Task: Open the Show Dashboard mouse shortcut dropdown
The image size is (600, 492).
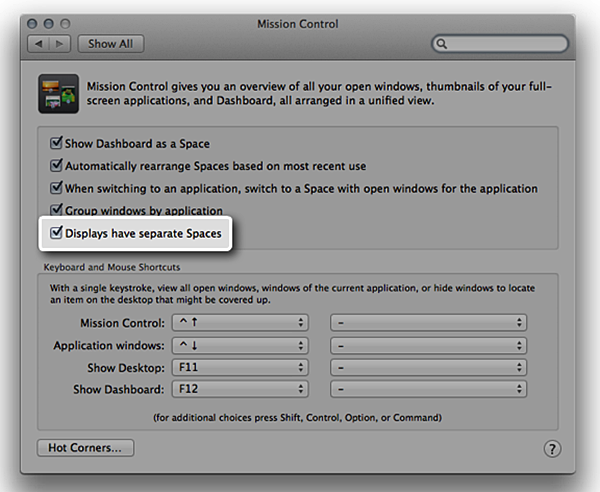Action: point(429,389)
